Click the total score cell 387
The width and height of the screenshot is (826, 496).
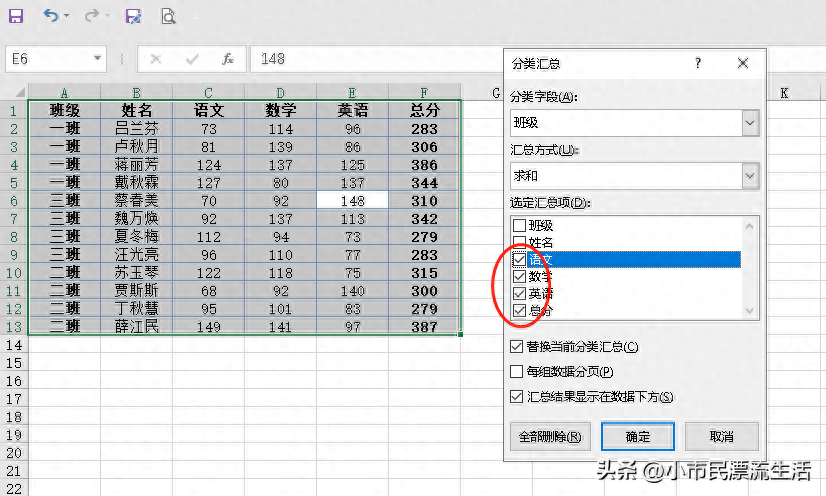(425, 326)
